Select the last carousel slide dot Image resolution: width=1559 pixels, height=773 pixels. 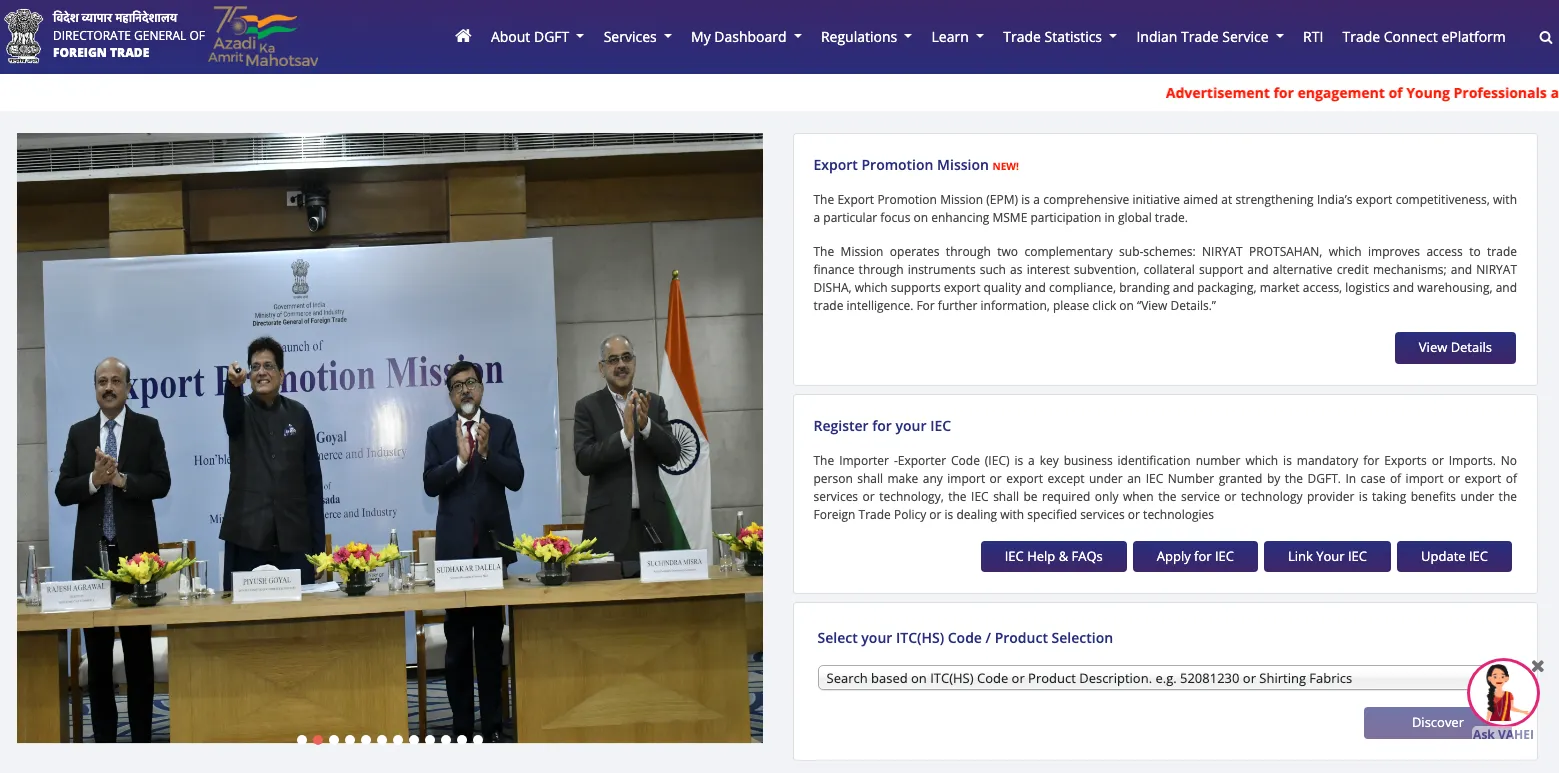(x=478, y=740)
